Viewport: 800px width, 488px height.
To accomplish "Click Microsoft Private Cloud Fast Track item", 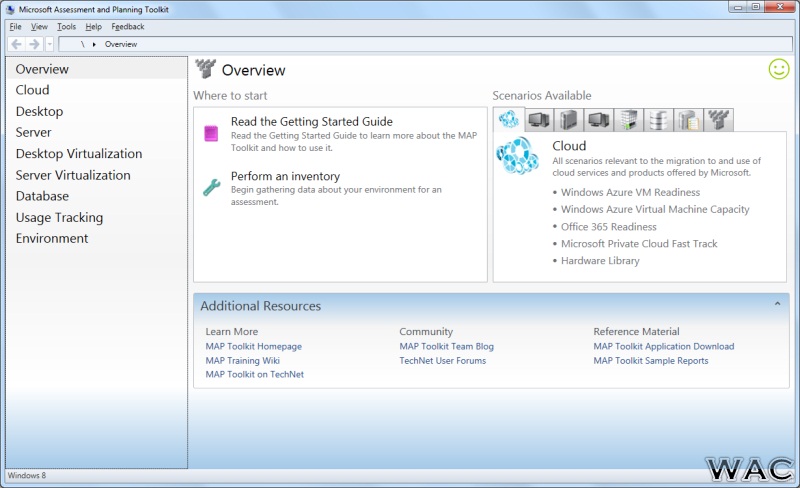I will pos(639,243).
